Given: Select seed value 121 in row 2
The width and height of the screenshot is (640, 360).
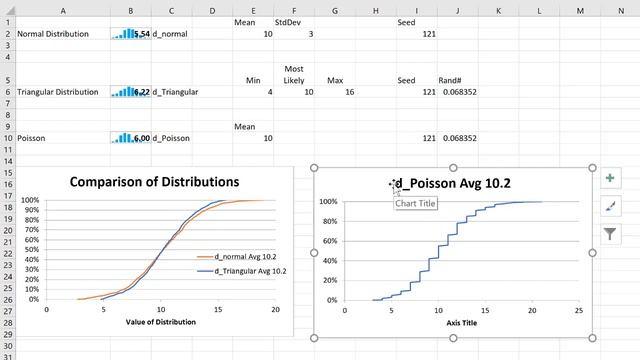Looking at the screenshot, I should (x=417, y=34).
